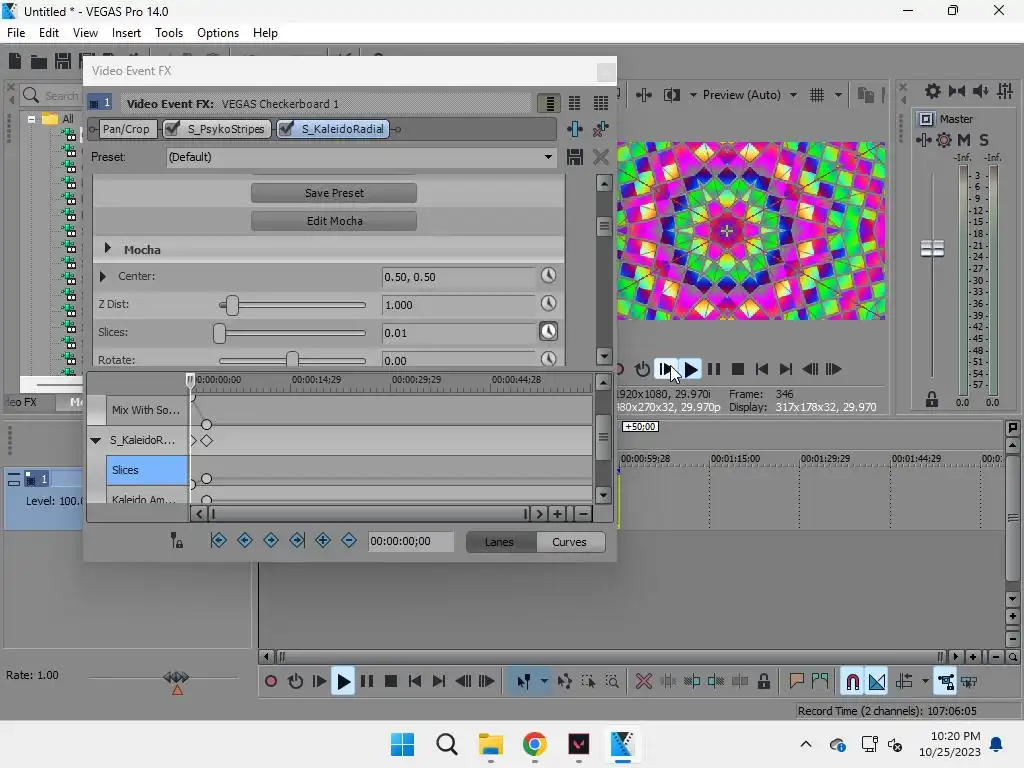Open Chrome from the taskbar
The image size is (1024, 768).
[534, 744]
